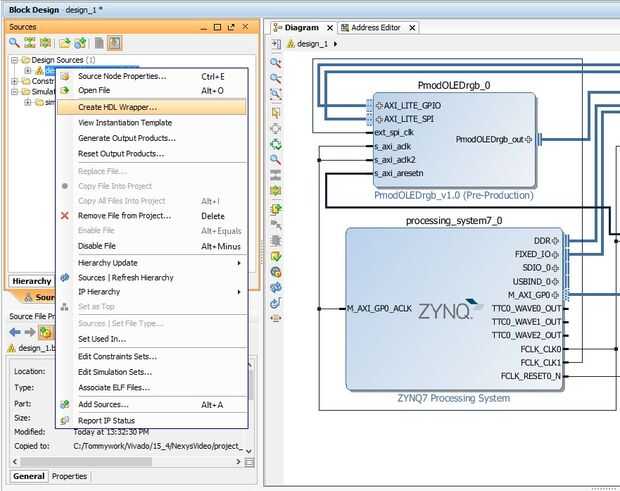Click the red X Remove File icon
Screen dimensions: 620x491
click(65, 216)
